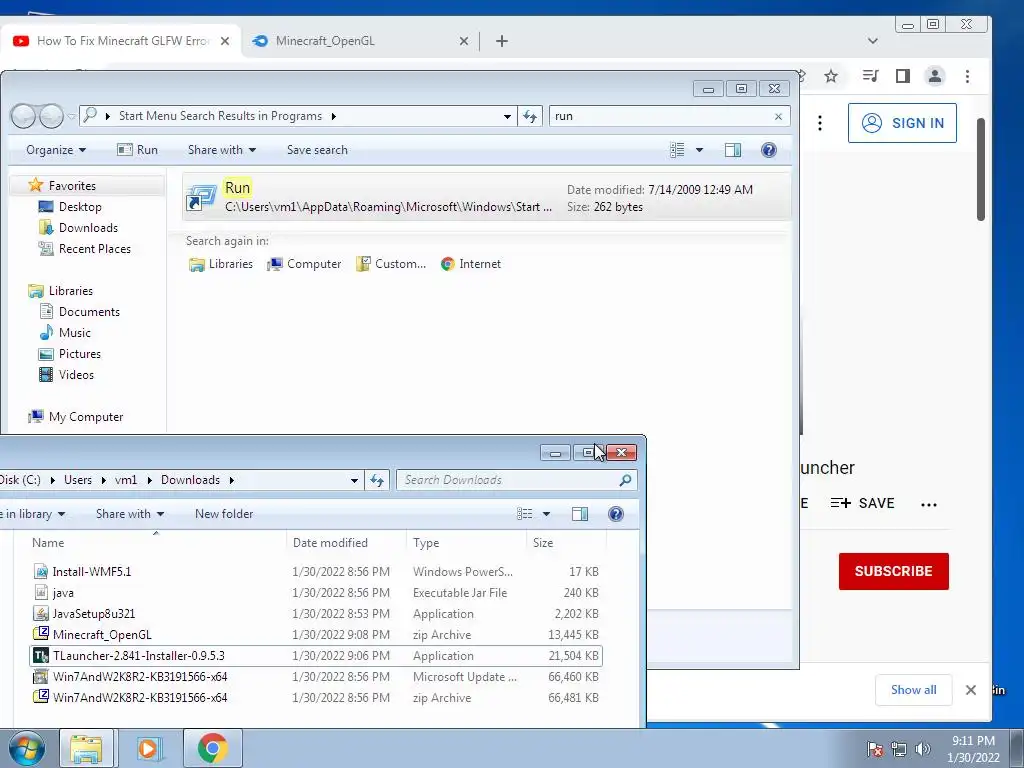This screenshot has height=768, width=1024.
Task: Expand Downloads address bar history dropdown
Action: tap(354, 480)
